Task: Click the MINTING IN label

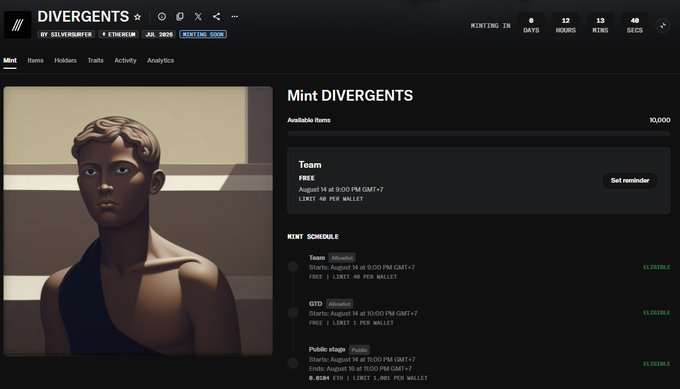Action: click(x=490, y=26)
